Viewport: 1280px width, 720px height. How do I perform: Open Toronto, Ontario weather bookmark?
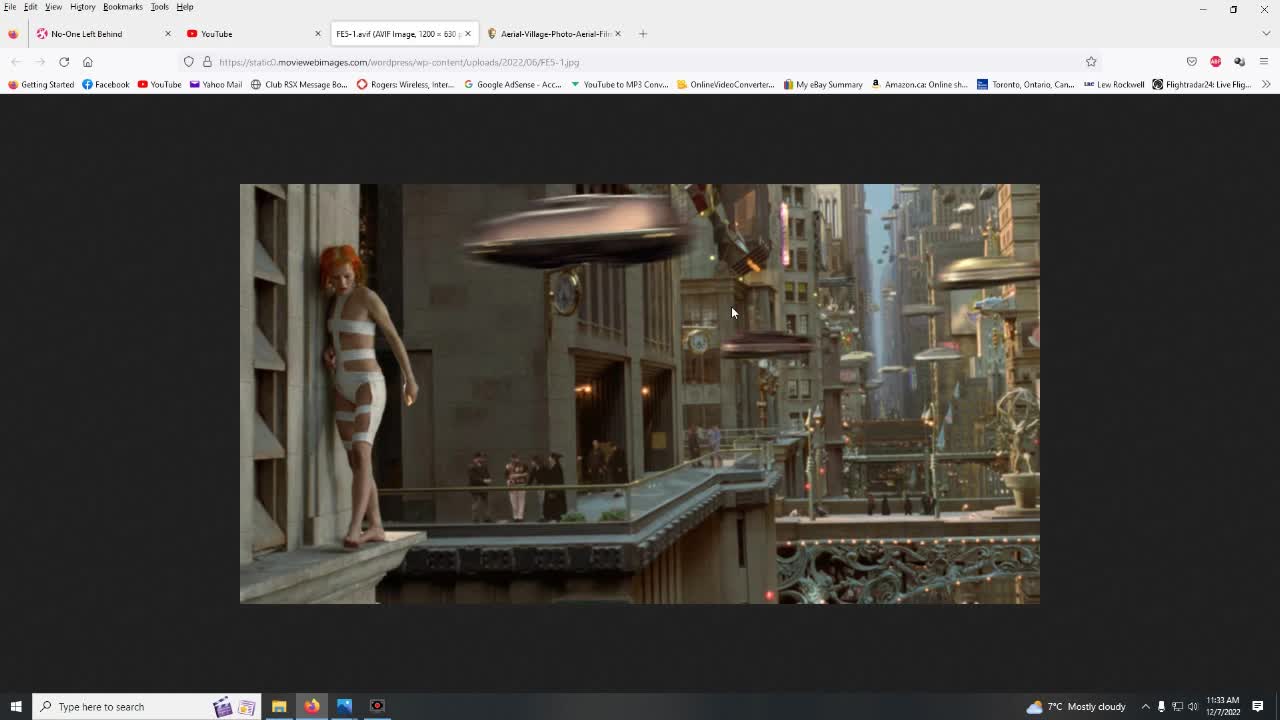(x=1025, y=85)
